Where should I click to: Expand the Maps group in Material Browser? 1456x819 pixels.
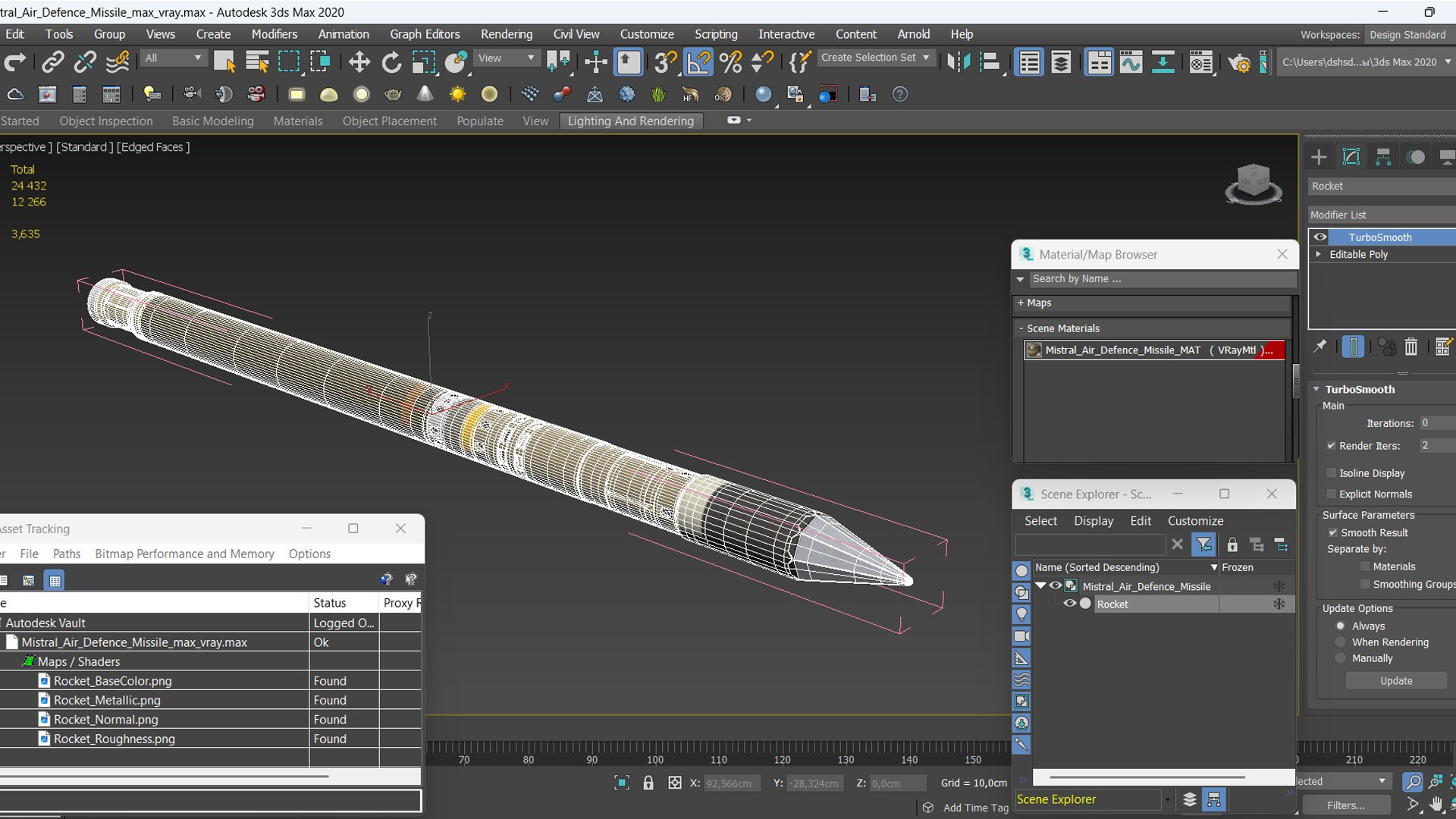(x=1021, y=303)
